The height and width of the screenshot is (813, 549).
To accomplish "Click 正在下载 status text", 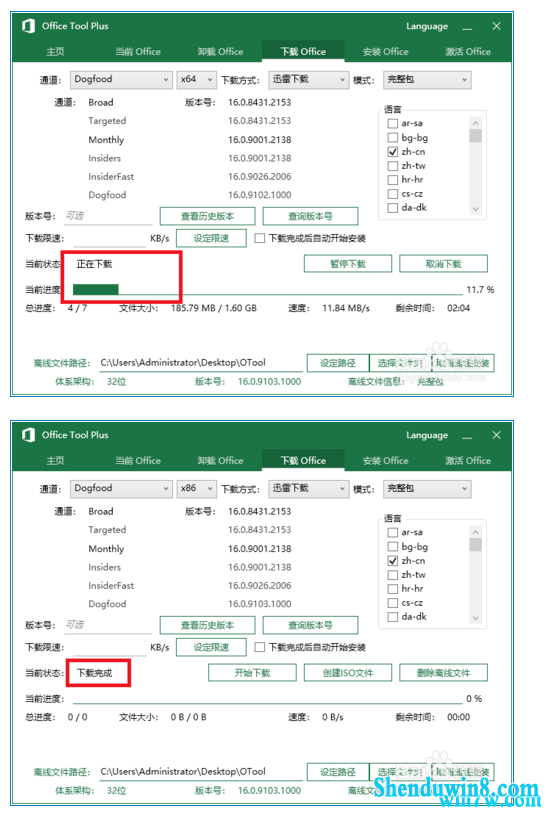I will (x=94, y=264).
